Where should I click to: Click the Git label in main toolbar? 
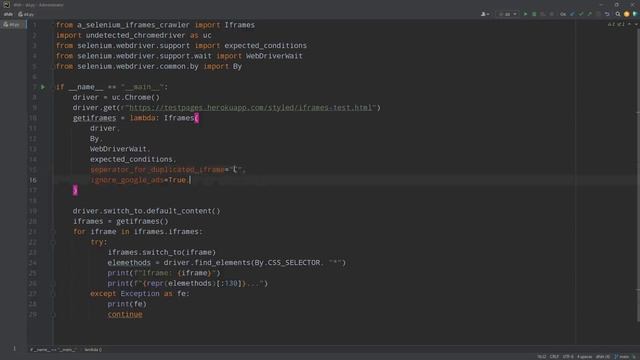[563, 14]
